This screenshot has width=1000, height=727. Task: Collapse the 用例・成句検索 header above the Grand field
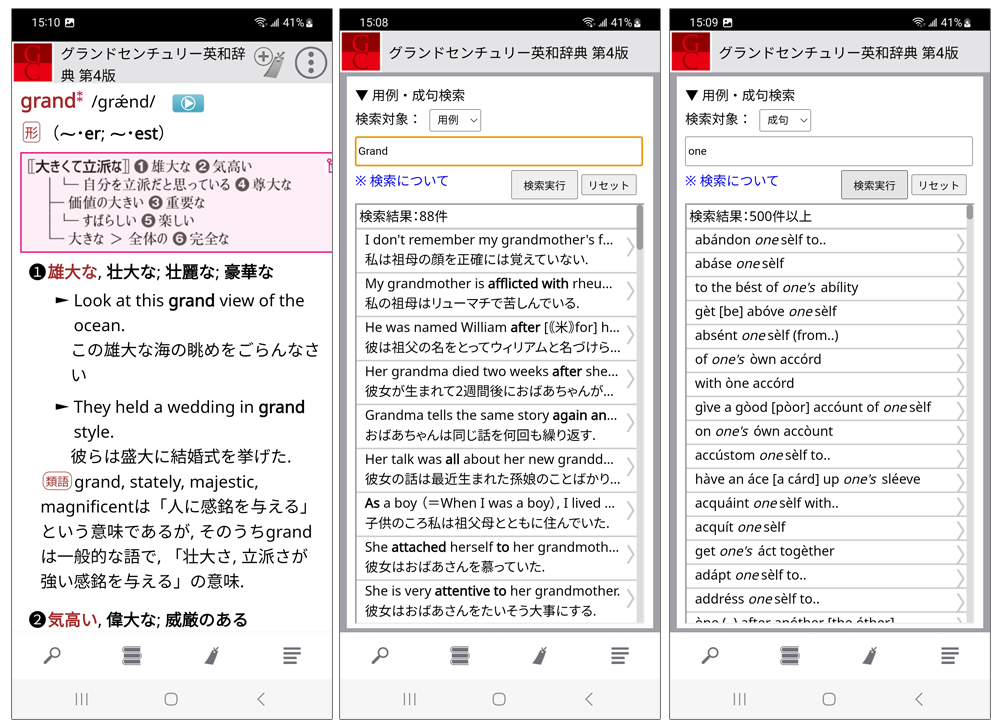point(410,95)
